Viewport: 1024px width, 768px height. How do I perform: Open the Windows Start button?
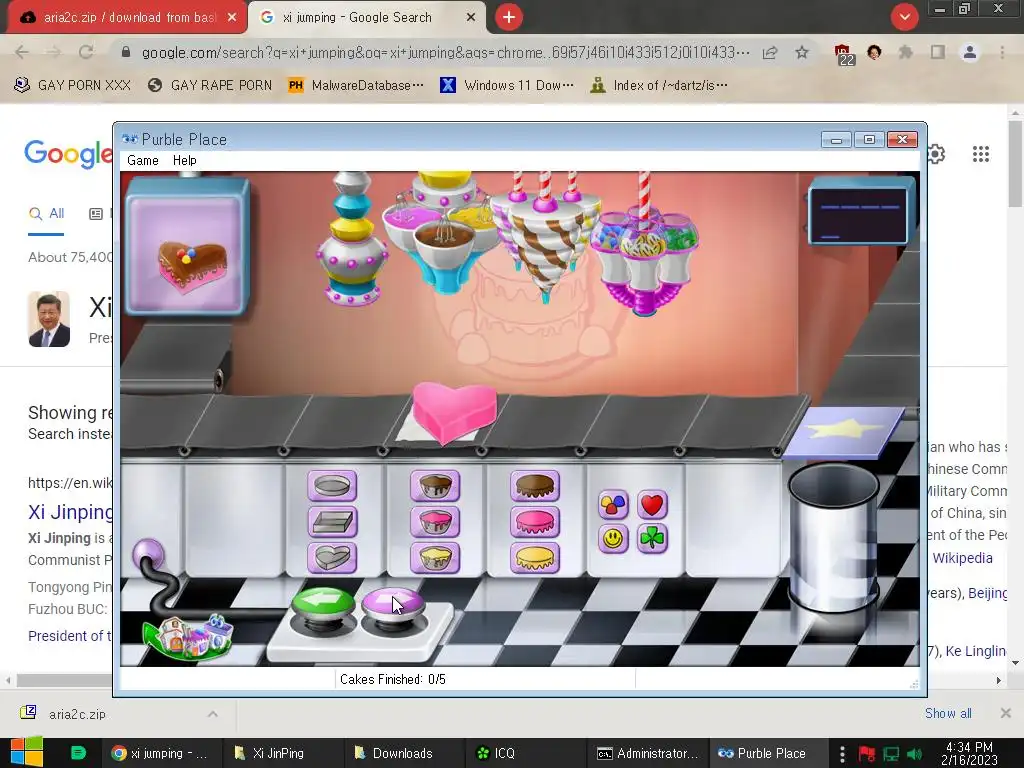[27, 753]
